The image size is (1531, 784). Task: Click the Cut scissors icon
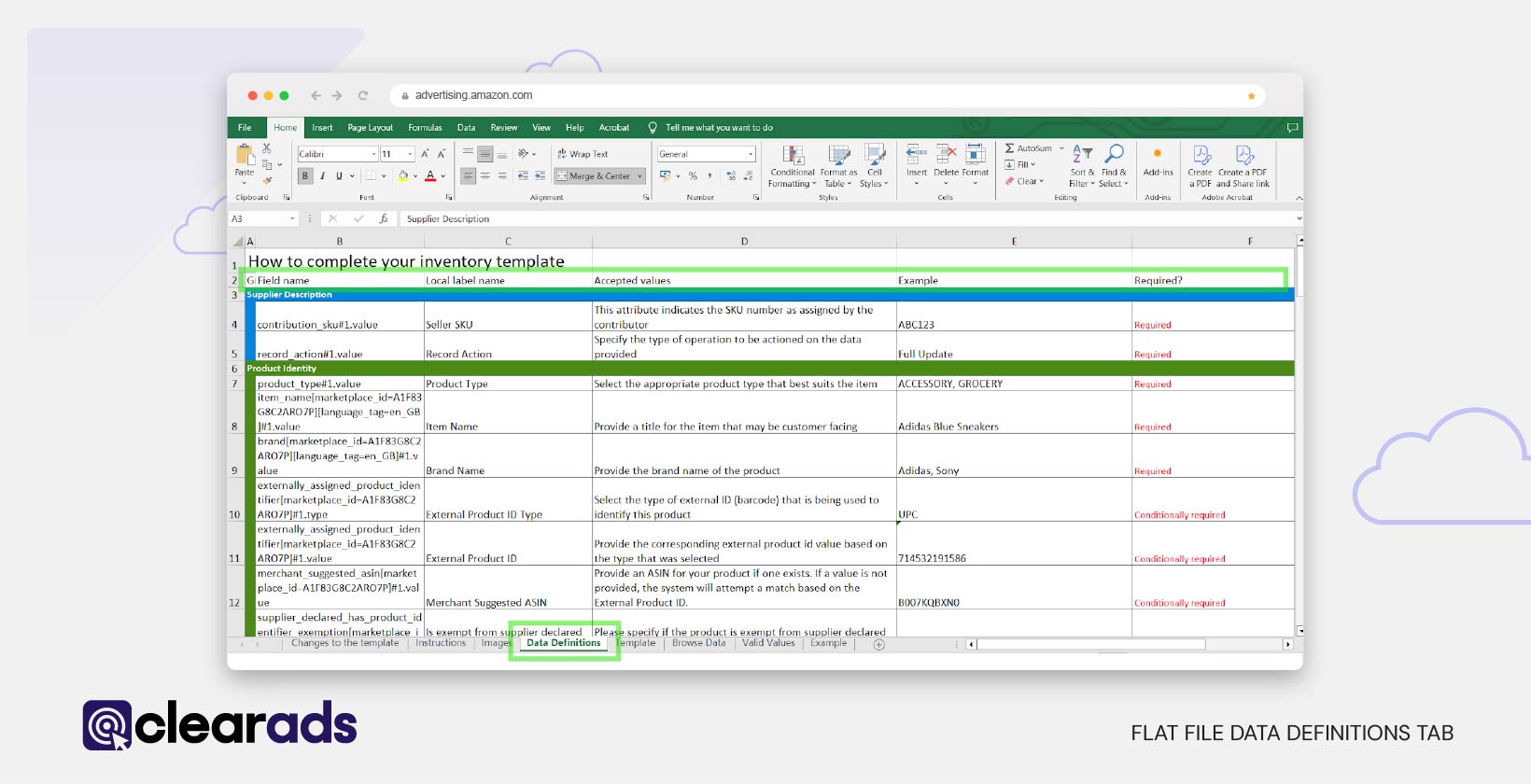click(x=267, y=148)
